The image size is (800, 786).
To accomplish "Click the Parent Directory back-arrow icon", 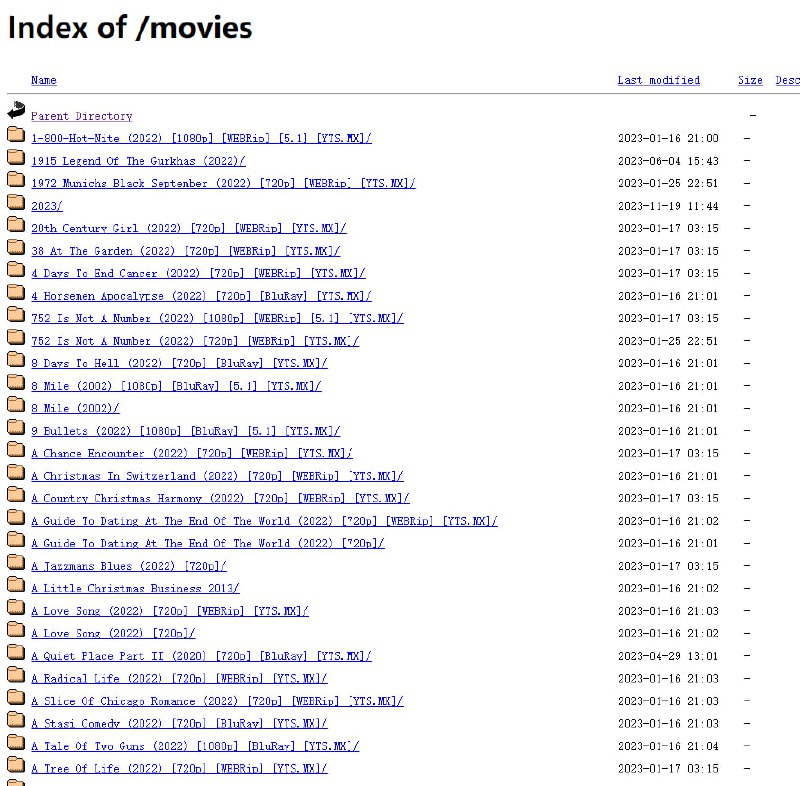I will point(15,111).
